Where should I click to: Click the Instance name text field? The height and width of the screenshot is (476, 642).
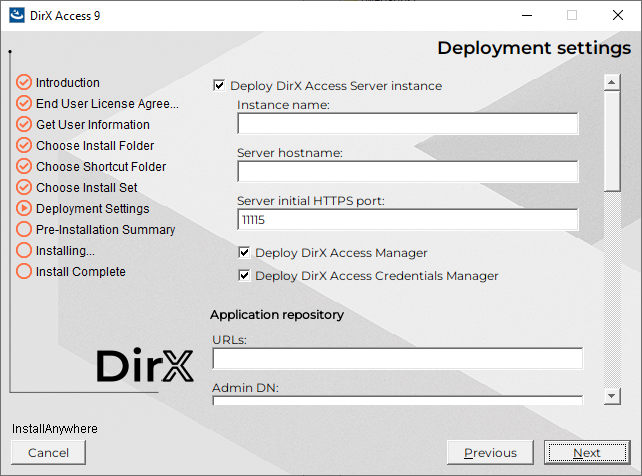tap(407, 123)
